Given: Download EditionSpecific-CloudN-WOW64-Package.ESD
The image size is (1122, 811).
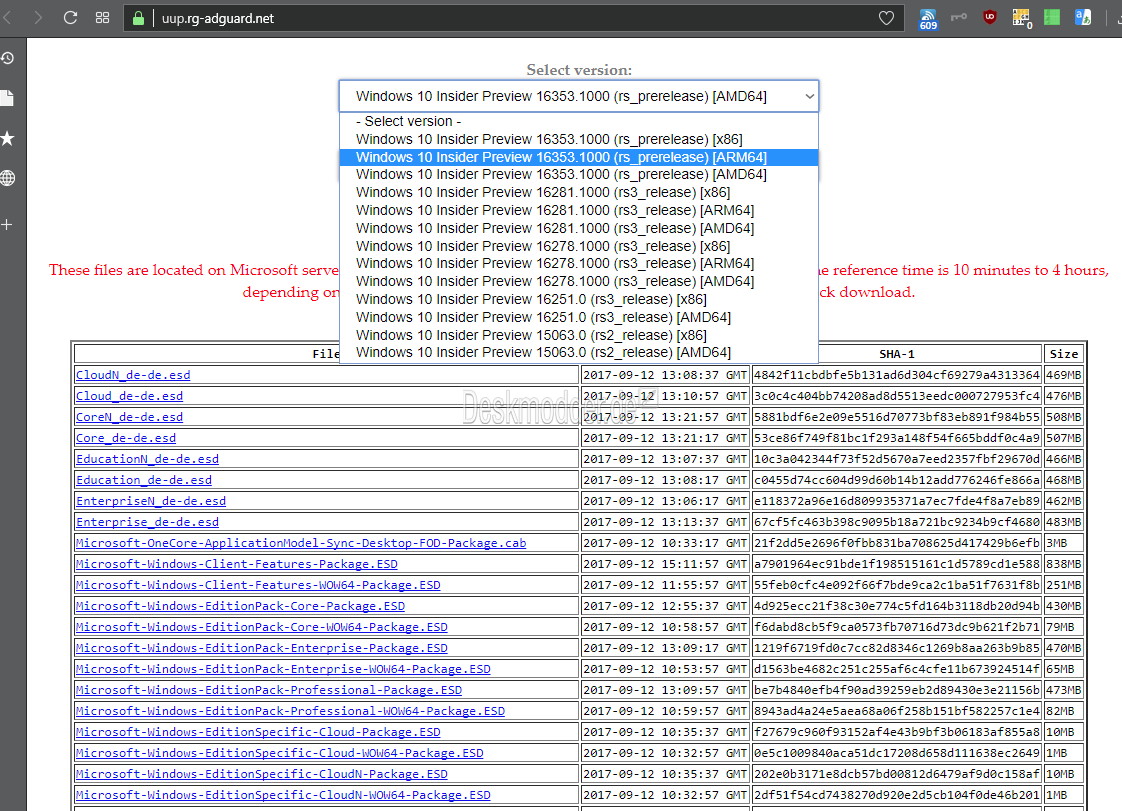Looking at the screenshot, I should (283, 795).
